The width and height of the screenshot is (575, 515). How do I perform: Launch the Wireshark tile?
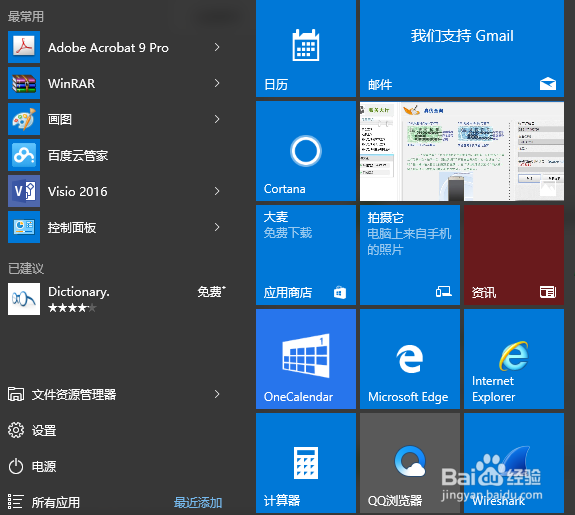(x=514, y=463)
